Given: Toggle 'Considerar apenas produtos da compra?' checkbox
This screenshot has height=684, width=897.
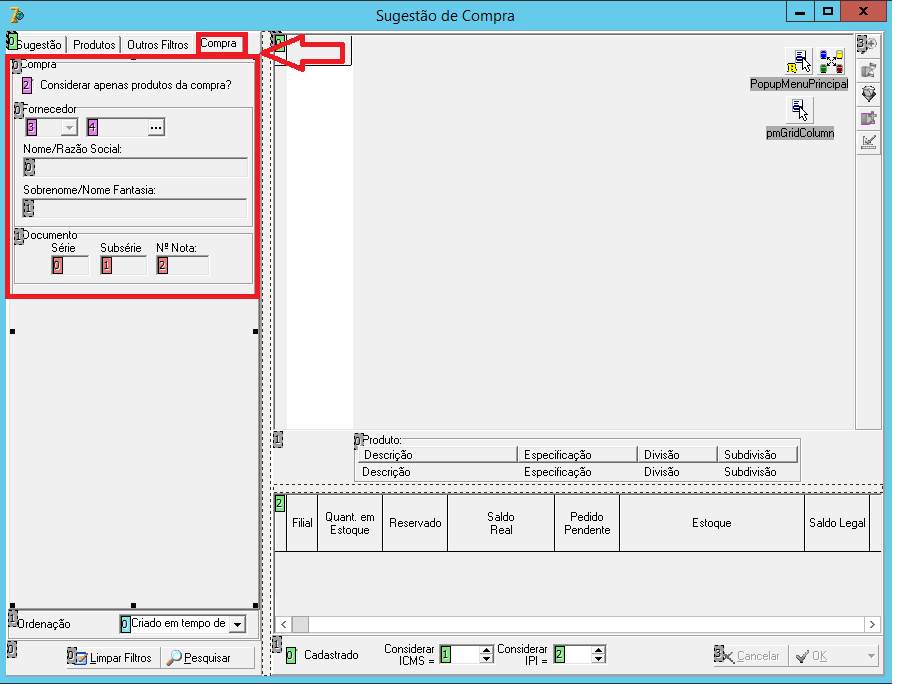Looking at the screenshot, I should click(26, 85).
